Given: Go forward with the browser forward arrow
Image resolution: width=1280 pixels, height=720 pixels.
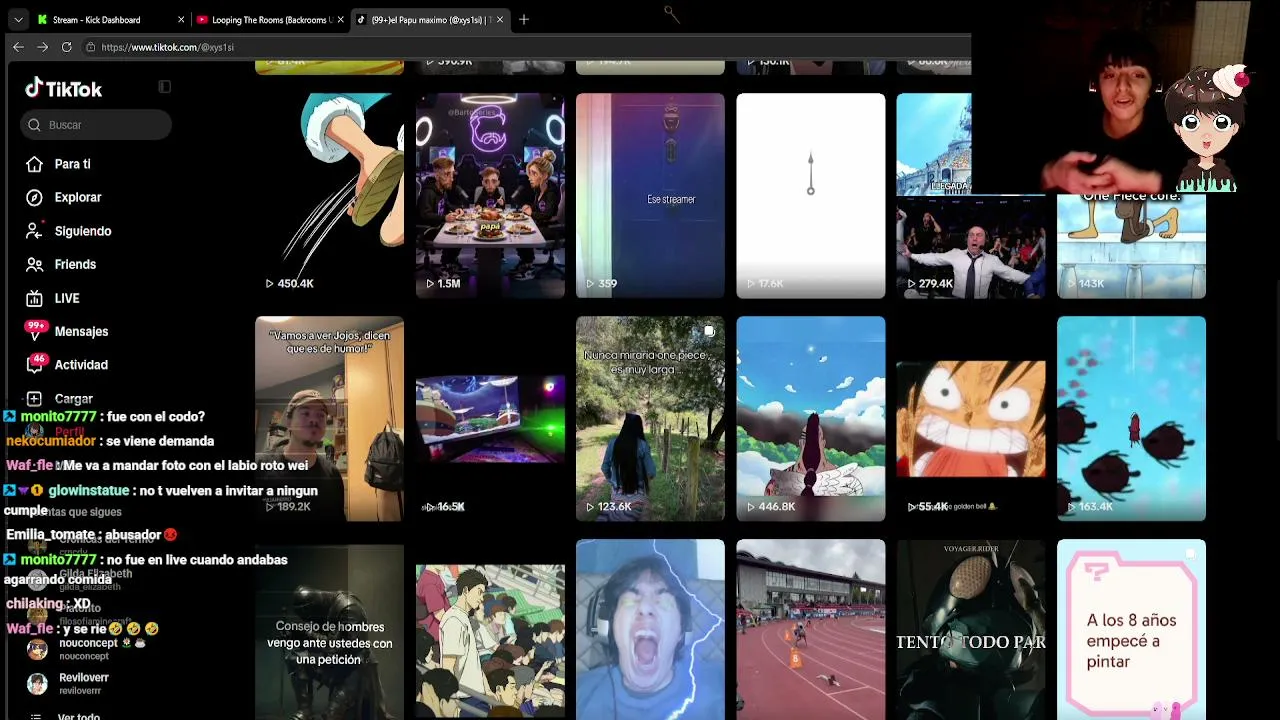Looking at the screenshot, I should [42, 47].
